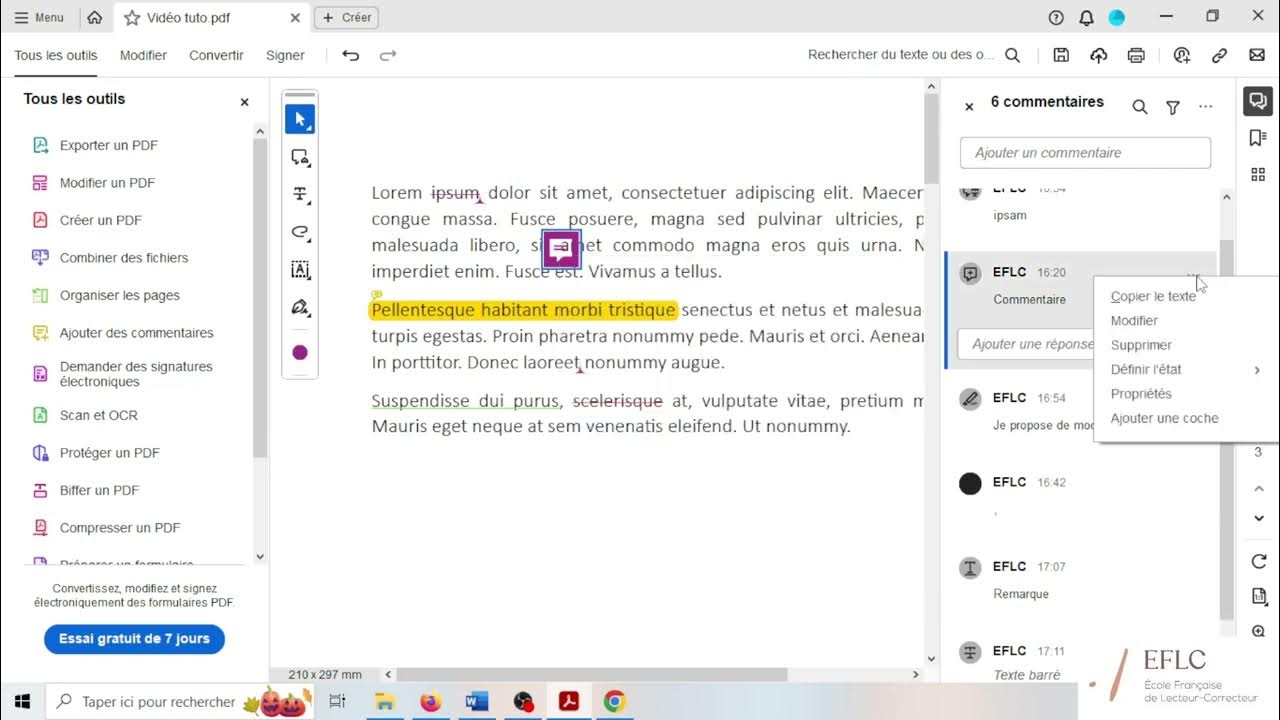Close the Tous les outils panel
The height and width of the screenshot is (720, 1280).
tap(244, 102)
